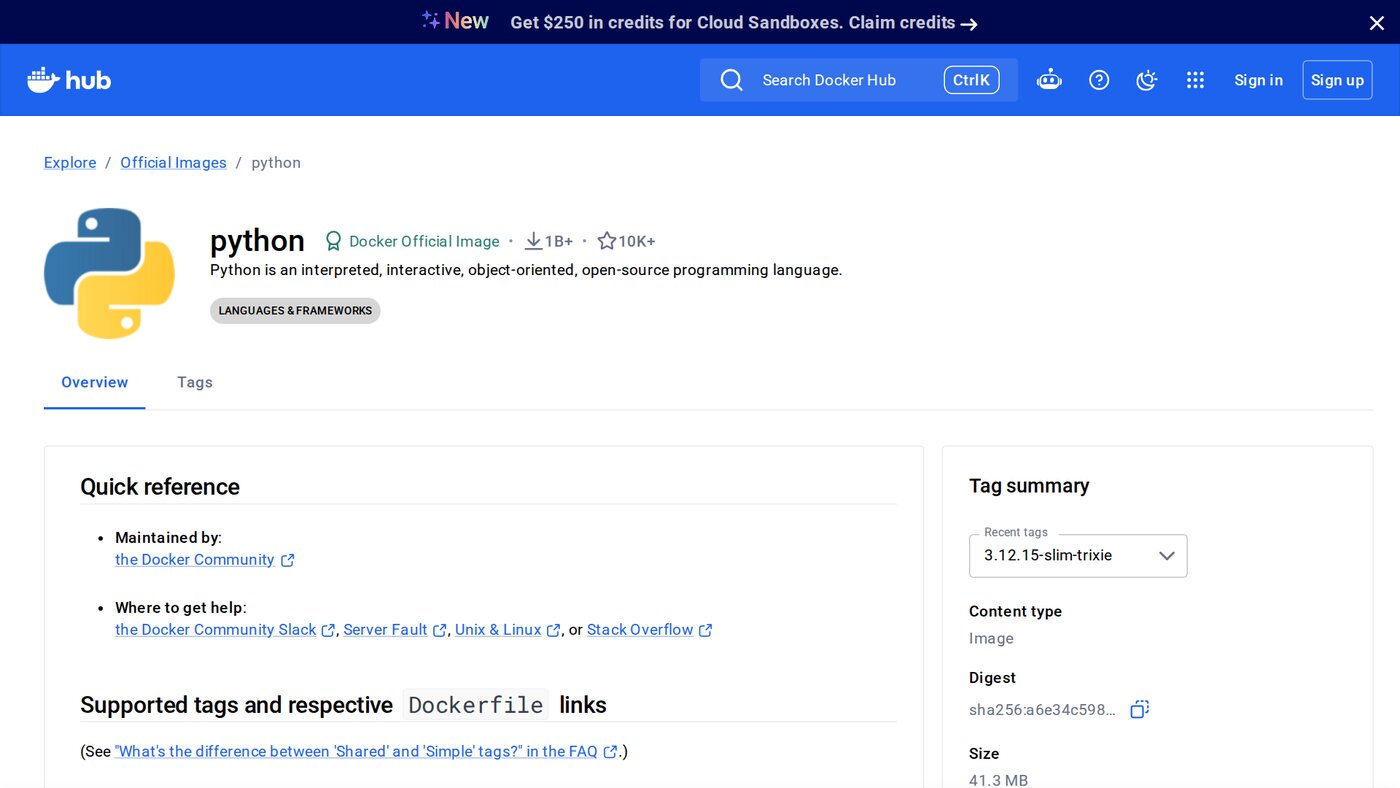1400x788 pixels.
Task: Click the Ctrl K shortcut badge
Action: pos(971,80)
